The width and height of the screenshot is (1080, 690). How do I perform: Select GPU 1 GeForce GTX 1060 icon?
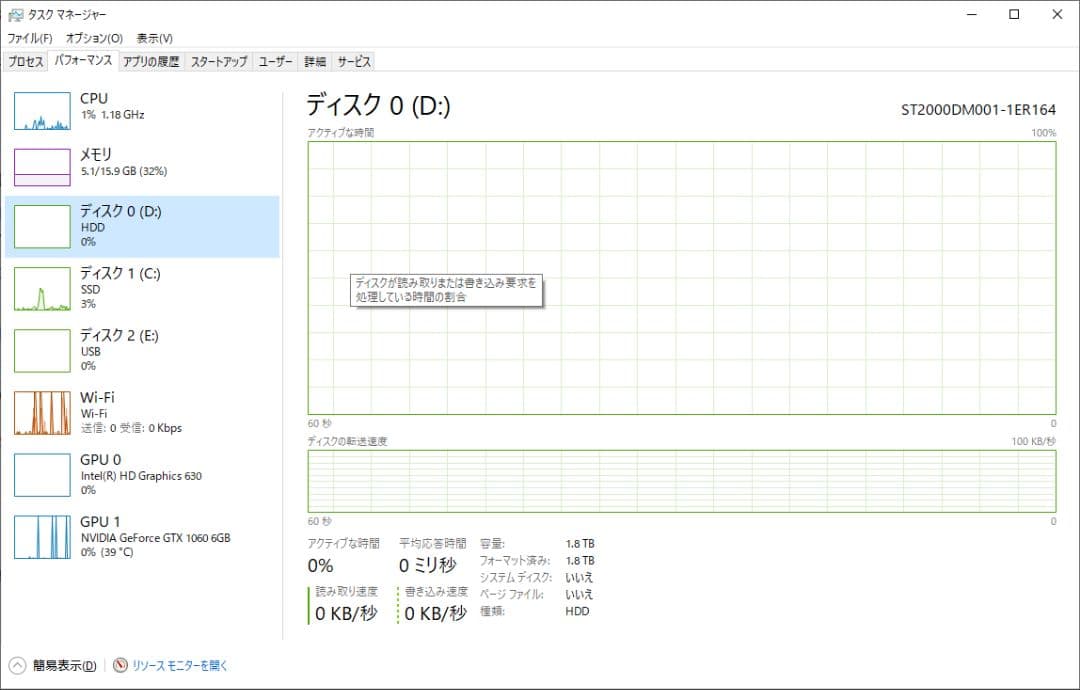[x=42, y=537]
